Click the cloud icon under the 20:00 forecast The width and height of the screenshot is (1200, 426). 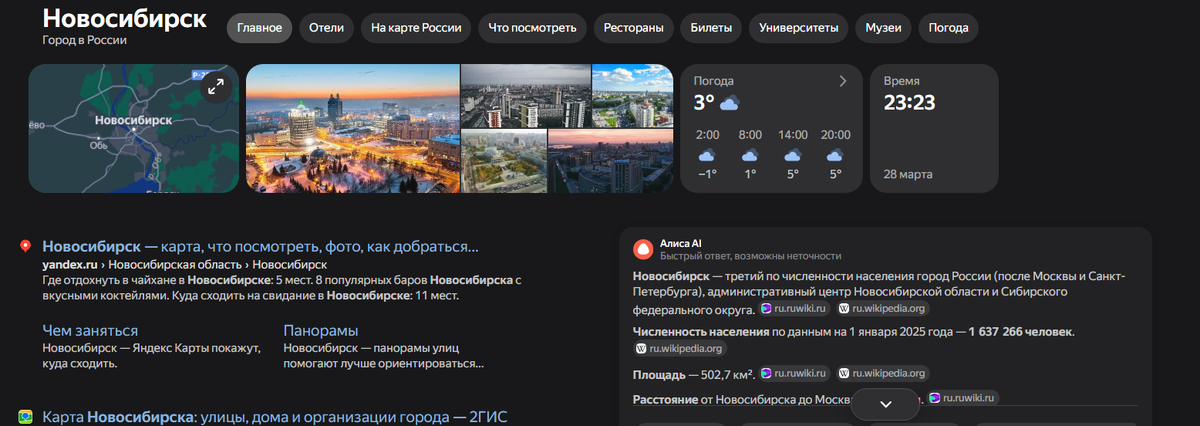835,156
